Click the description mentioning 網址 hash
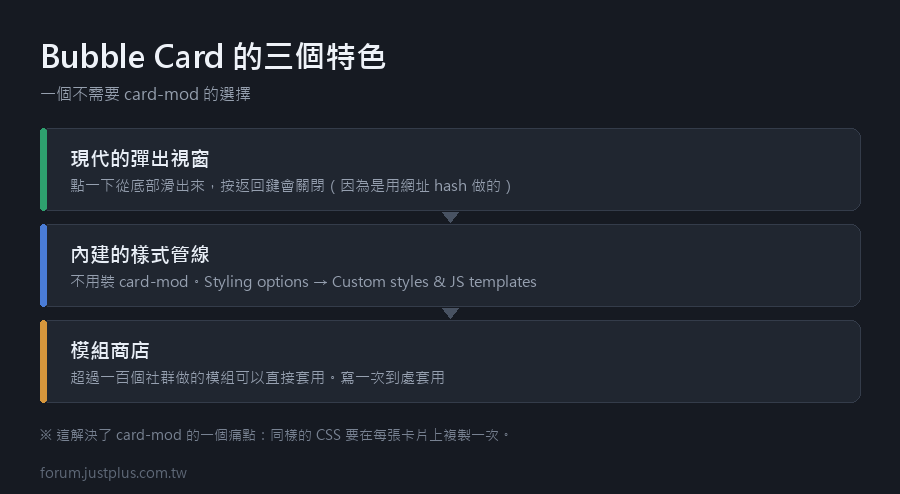 pyautogui.click(x=291, y=186)
